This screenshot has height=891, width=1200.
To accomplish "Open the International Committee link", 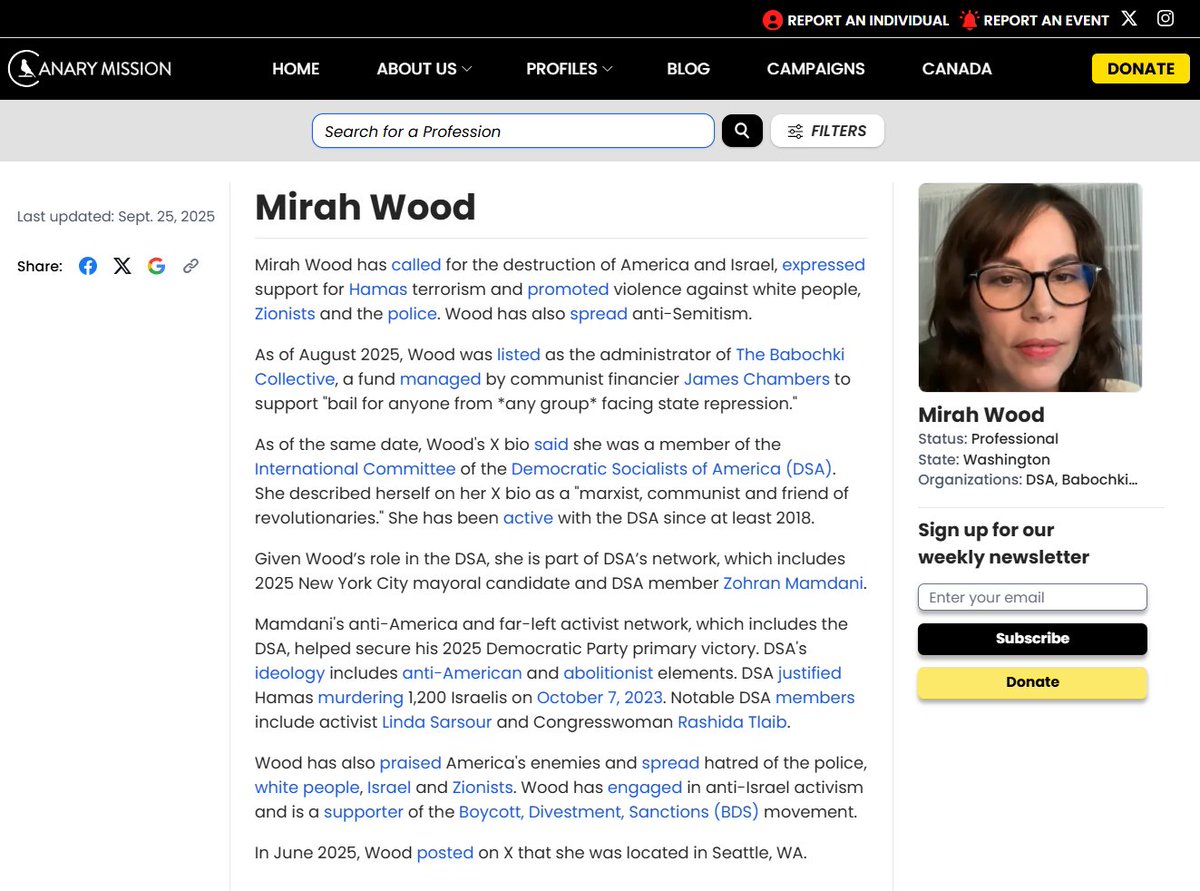I will pos(355,468).
